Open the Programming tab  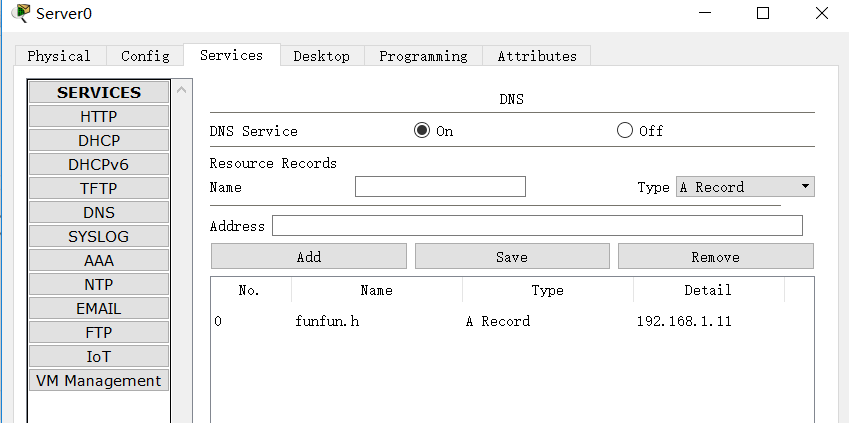(x=423, y=56)
